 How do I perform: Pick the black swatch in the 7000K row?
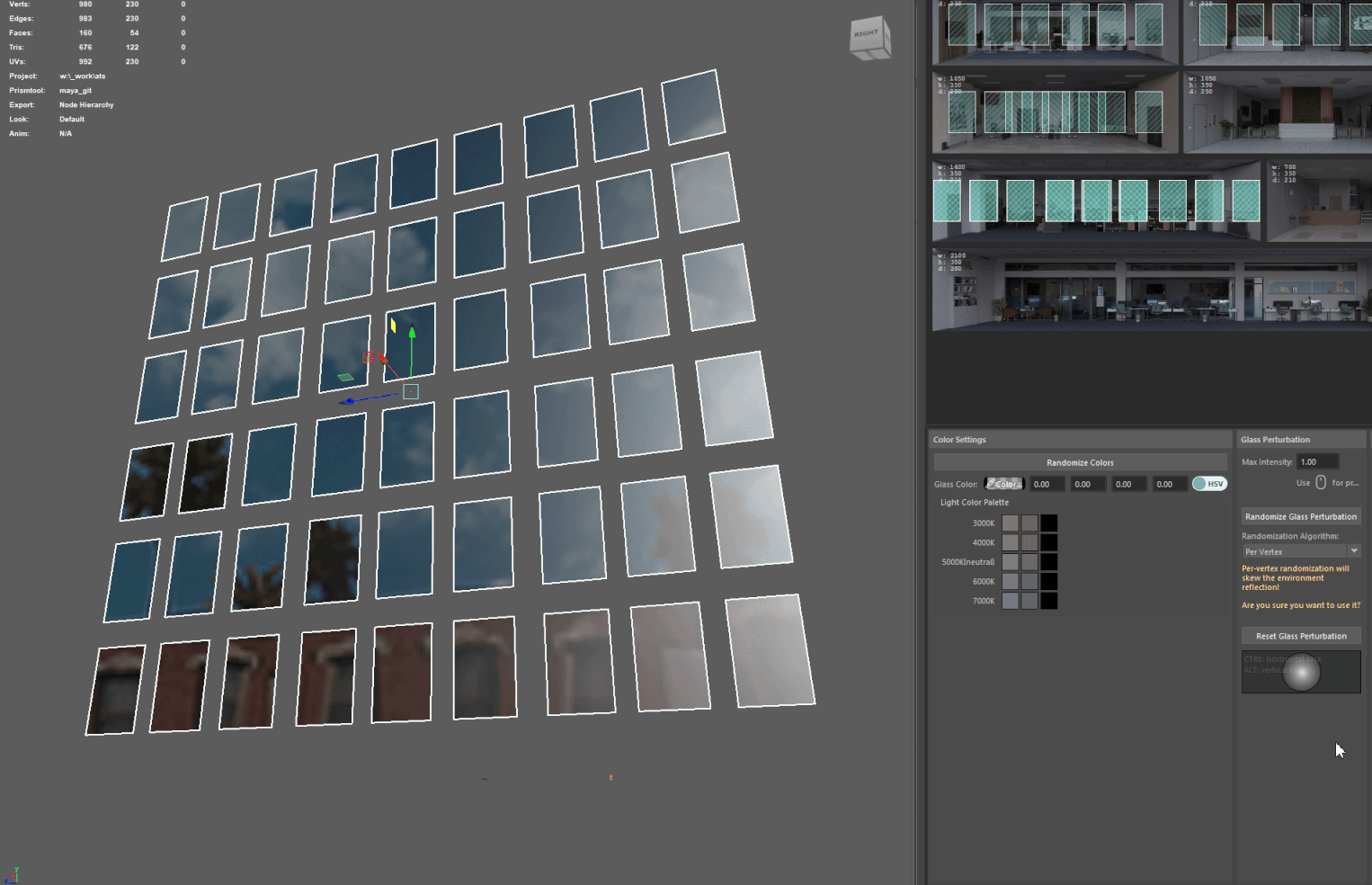pyautogui.click(x=1049, y=601)
